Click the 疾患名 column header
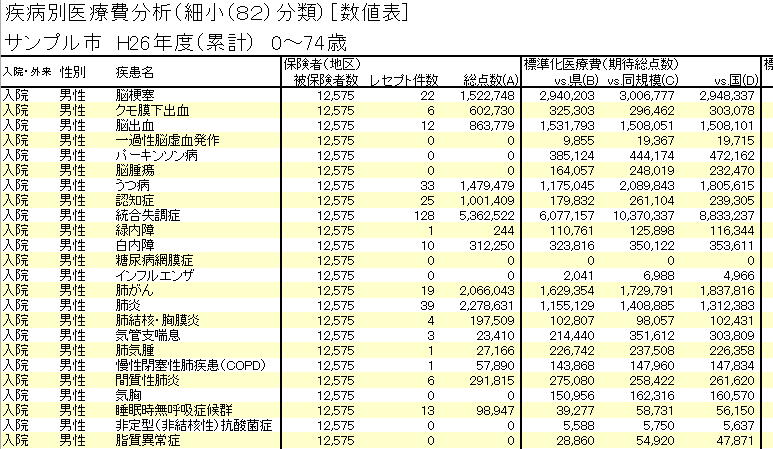Viewport: 773px width, 449px height. (x=134, y=72)
